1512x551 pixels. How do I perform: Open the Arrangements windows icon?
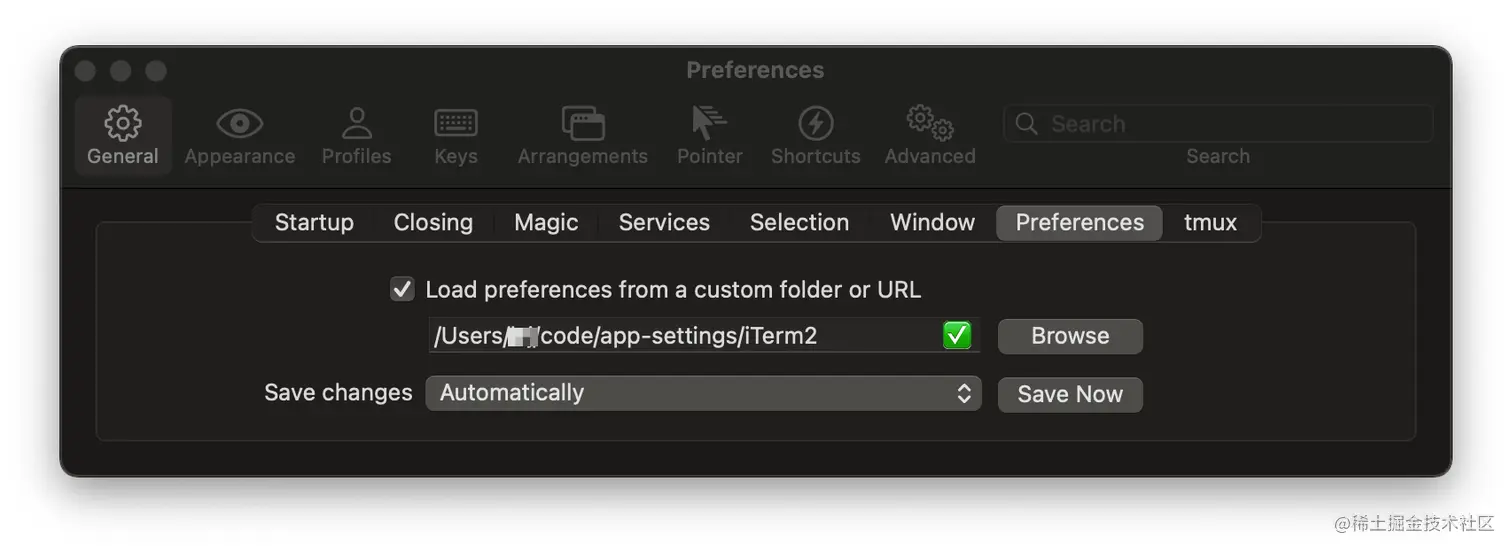coord(582,123)
